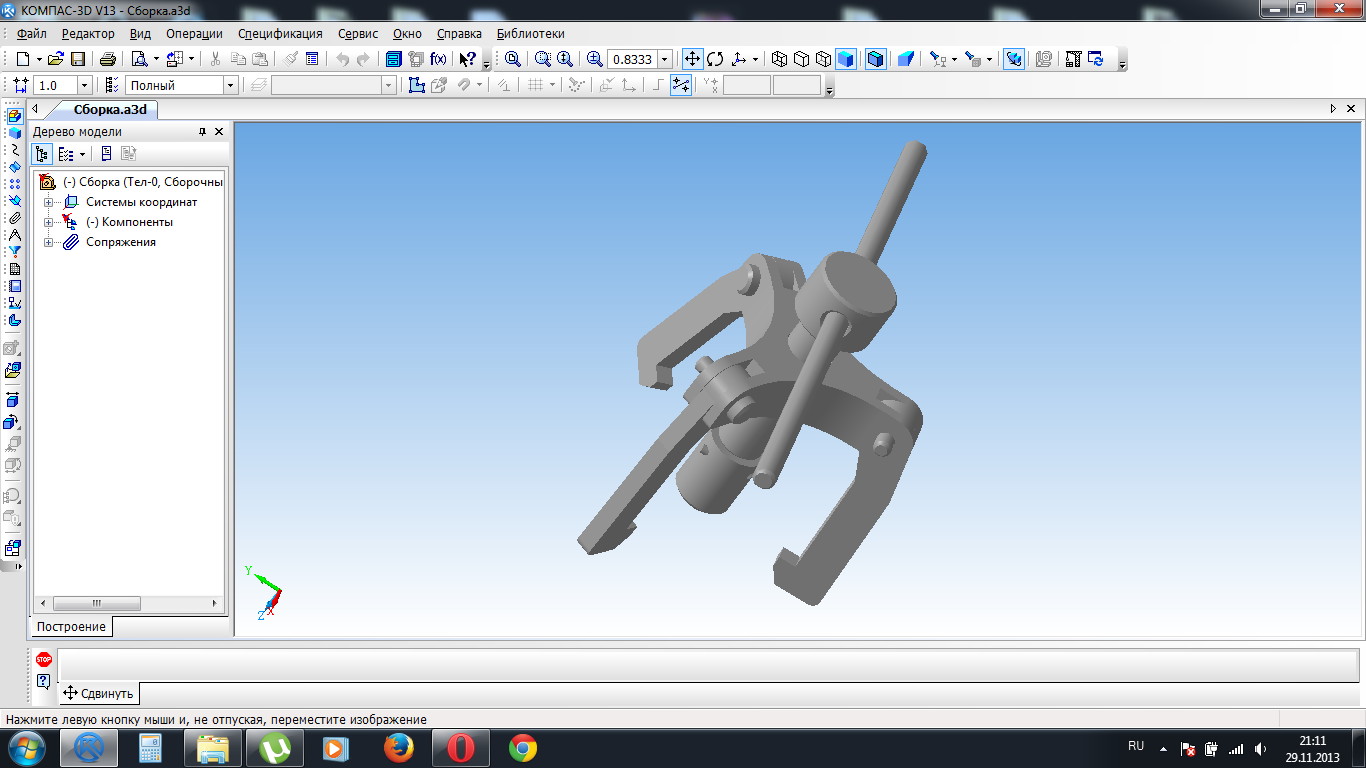Switch to the Построение tab
This screenshot has width=1366, height=768.
(x=71, y=626)
